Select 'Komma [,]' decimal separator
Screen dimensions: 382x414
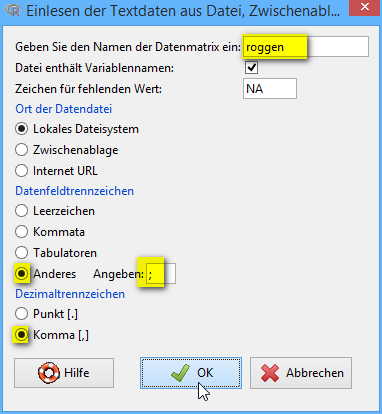[21, 335]
